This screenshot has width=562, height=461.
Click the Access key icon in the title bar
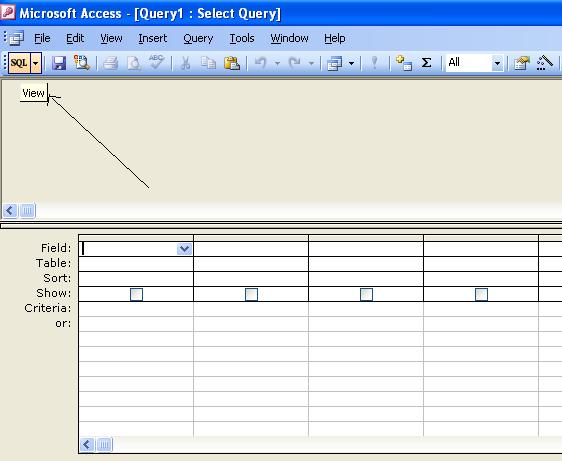(x=8, y=13)
